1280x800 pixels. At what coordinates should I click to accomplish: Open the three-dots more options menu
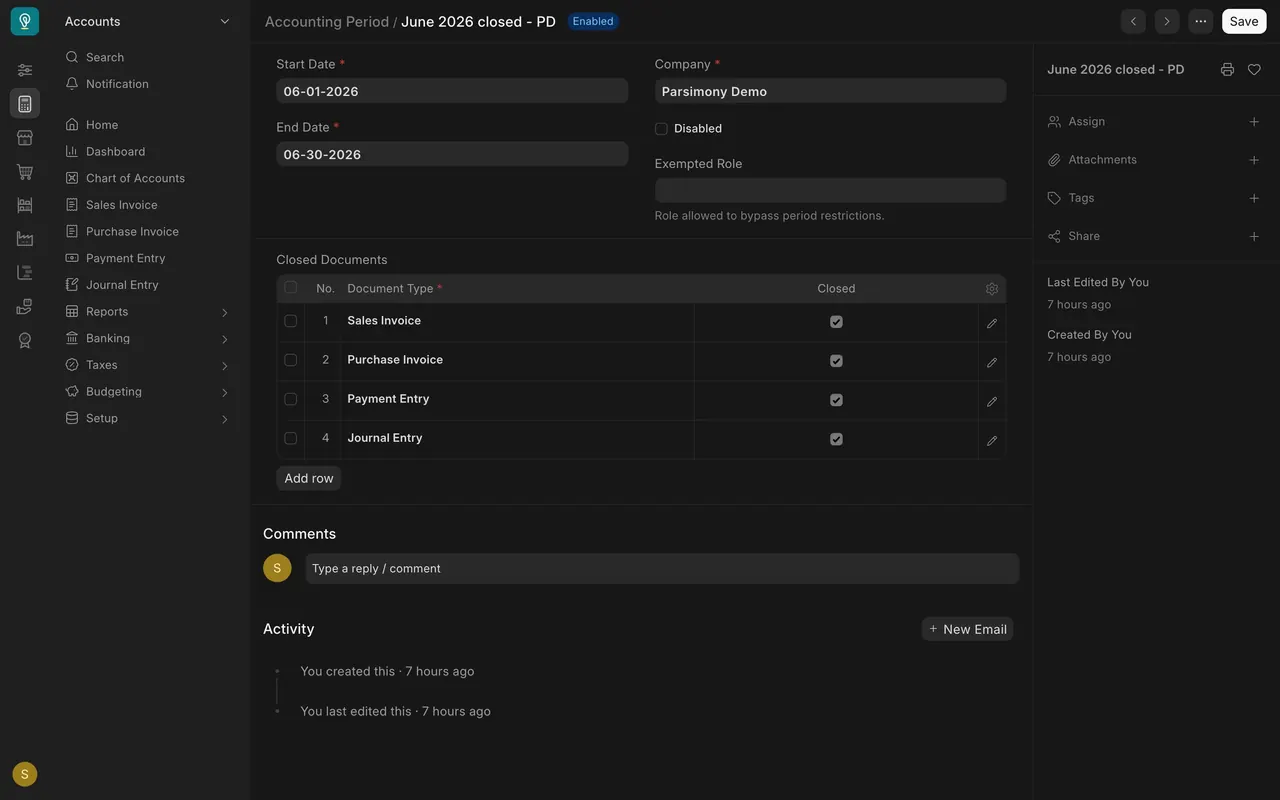click(1201, 21)
